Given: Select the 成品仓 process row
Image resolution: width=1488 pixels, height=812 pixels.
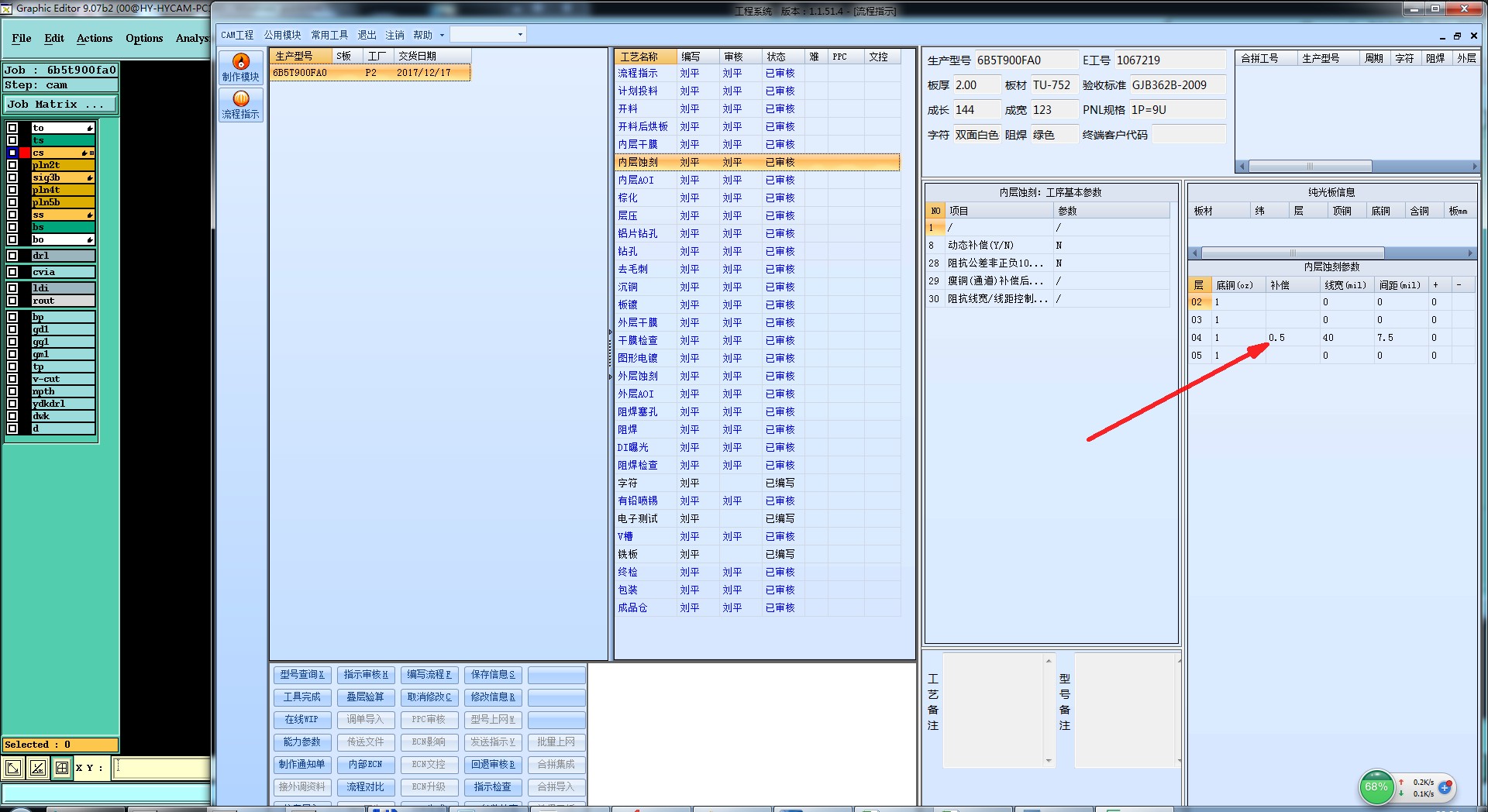Looking at the screenshot, I should [x=757, y=607].
